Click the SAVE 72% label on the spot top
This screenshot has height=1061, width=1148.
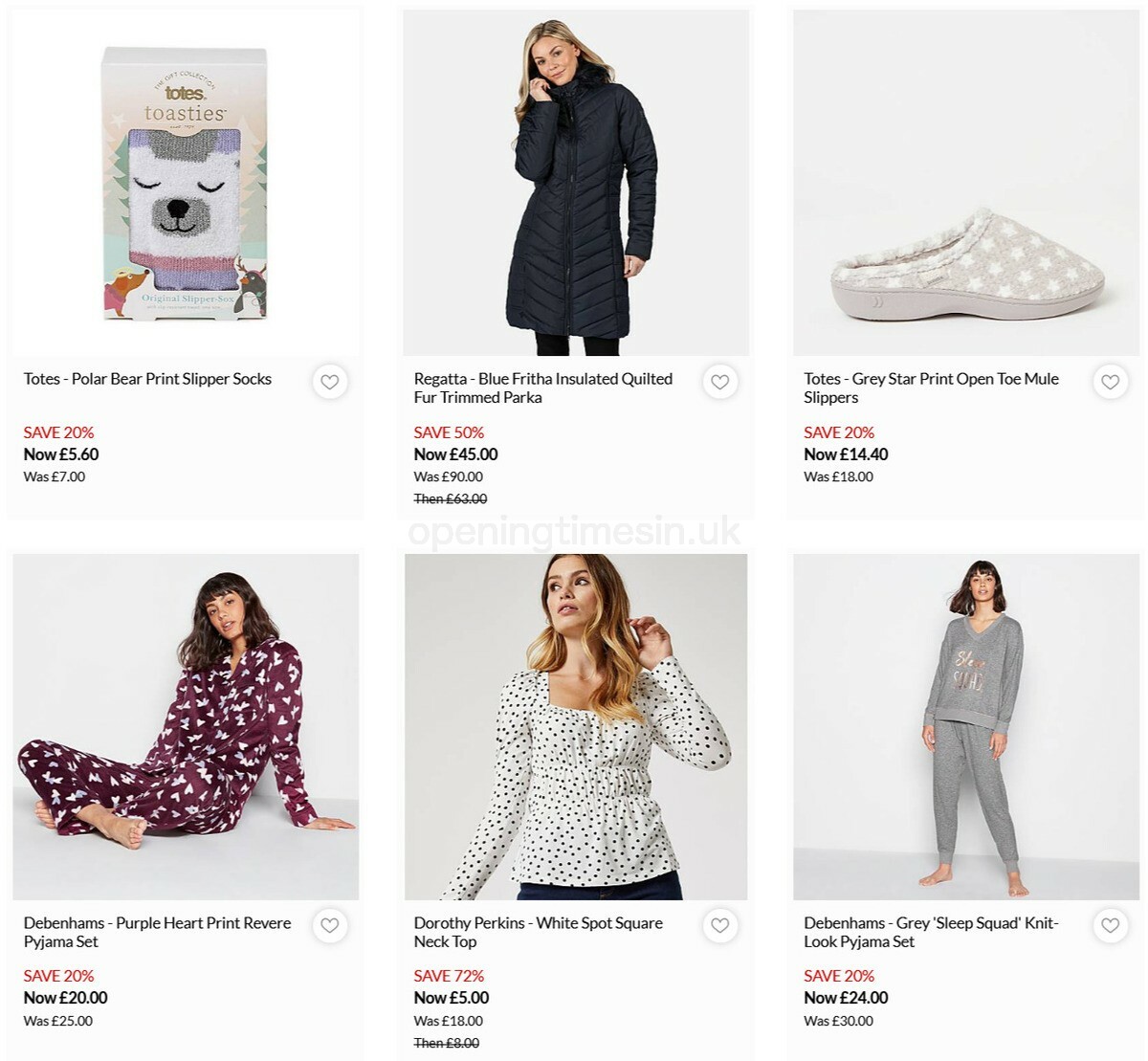[449, 976]
